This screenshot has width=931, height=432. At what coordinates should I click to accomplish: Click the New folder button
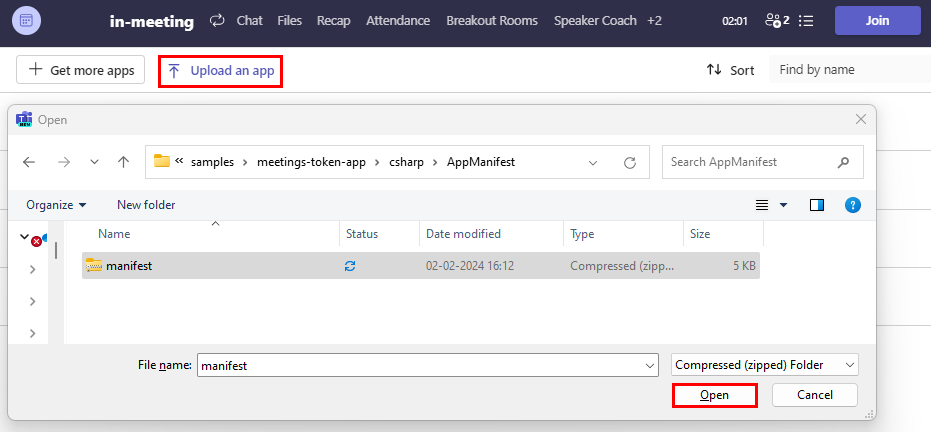(x=146, y=205)
